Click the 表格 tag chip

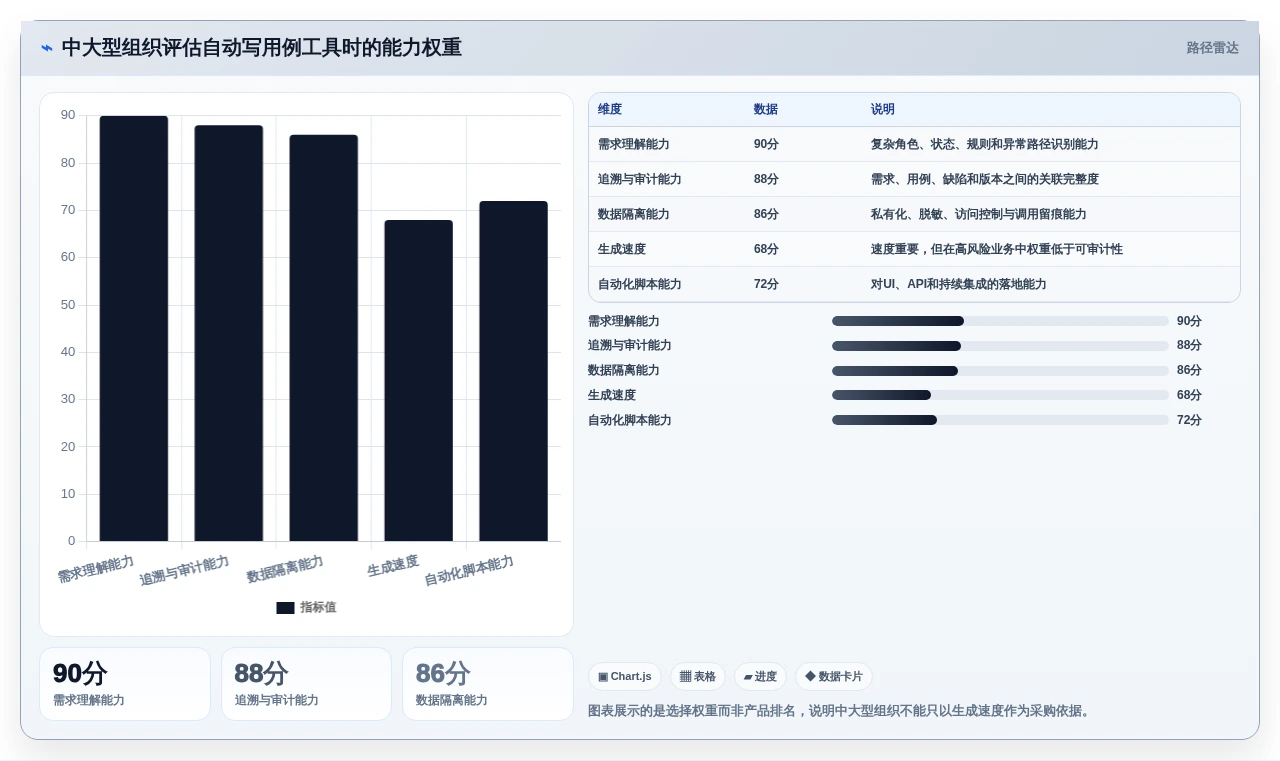pyautogui.click(x=698, y=676)
